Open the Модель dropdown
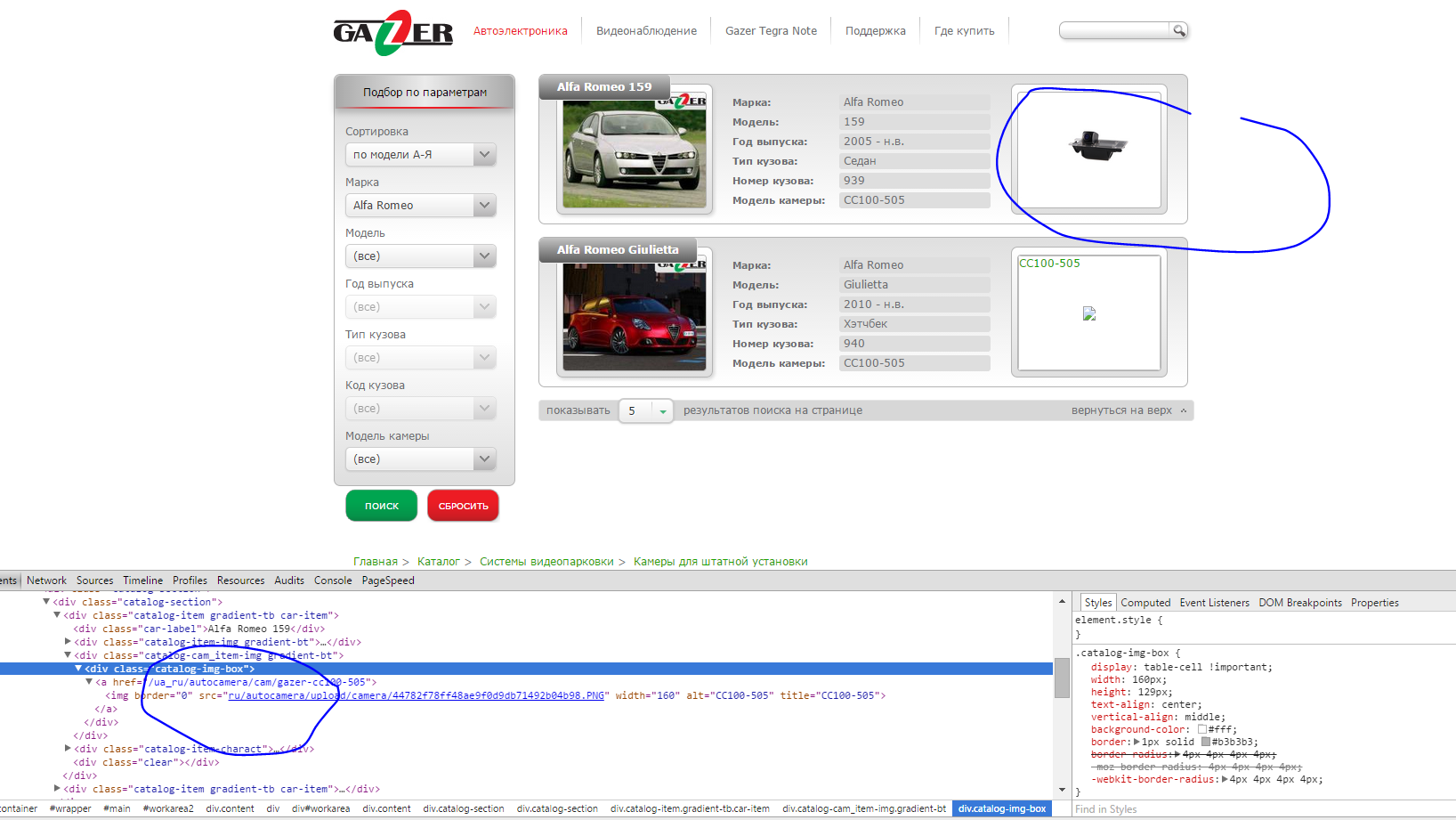This screenshot has height=820, width=1456. tap(421, 256)
